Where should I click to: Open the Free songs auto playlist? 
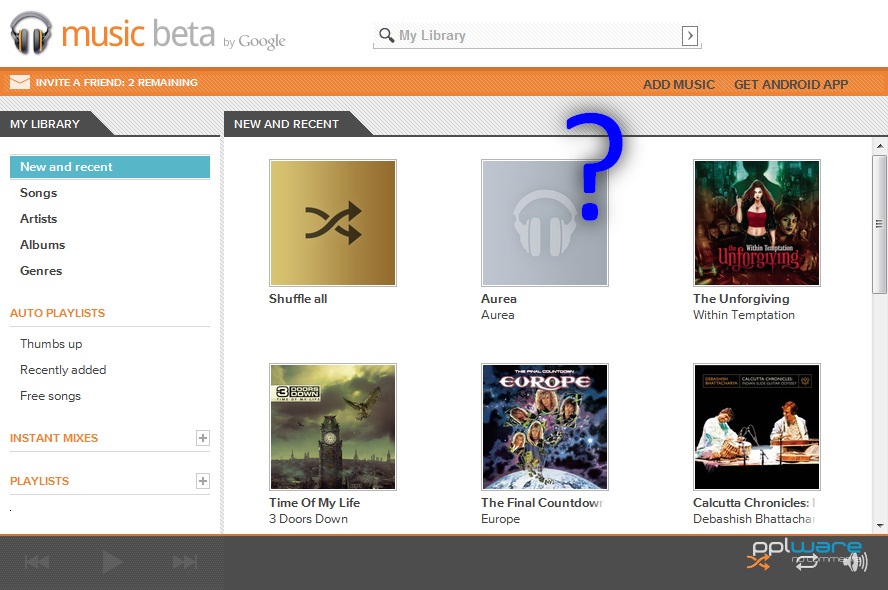tap(50, 396)
